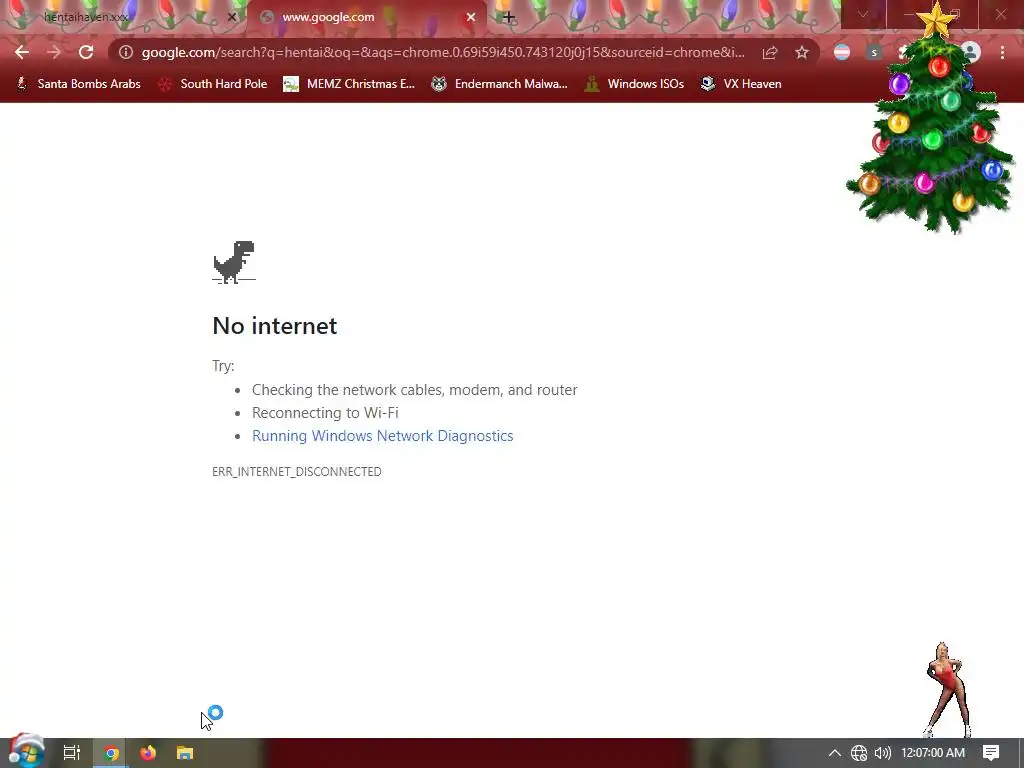This screenshot has height=768, width=1024.
Task: Close the first browser tab
Action: (x=232, y=17)
